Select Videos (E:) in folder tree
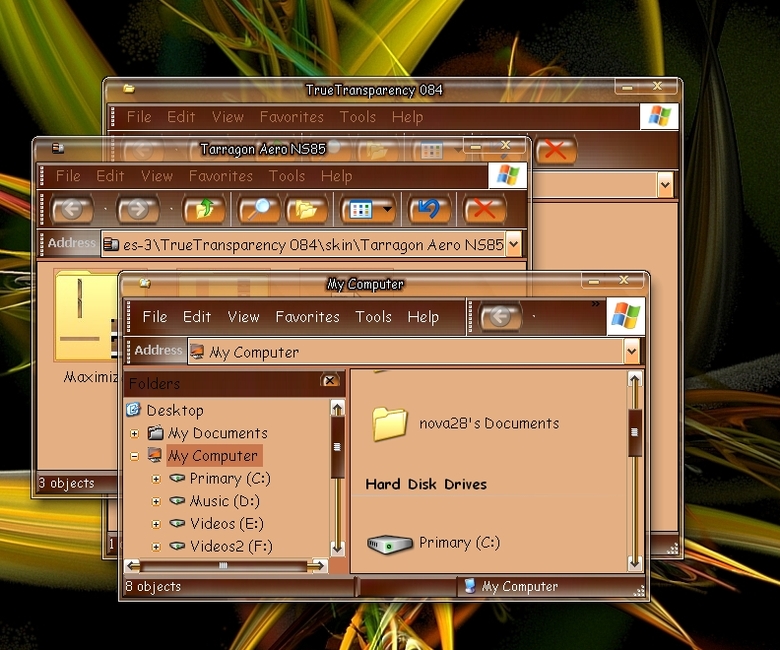 [227, 524]
